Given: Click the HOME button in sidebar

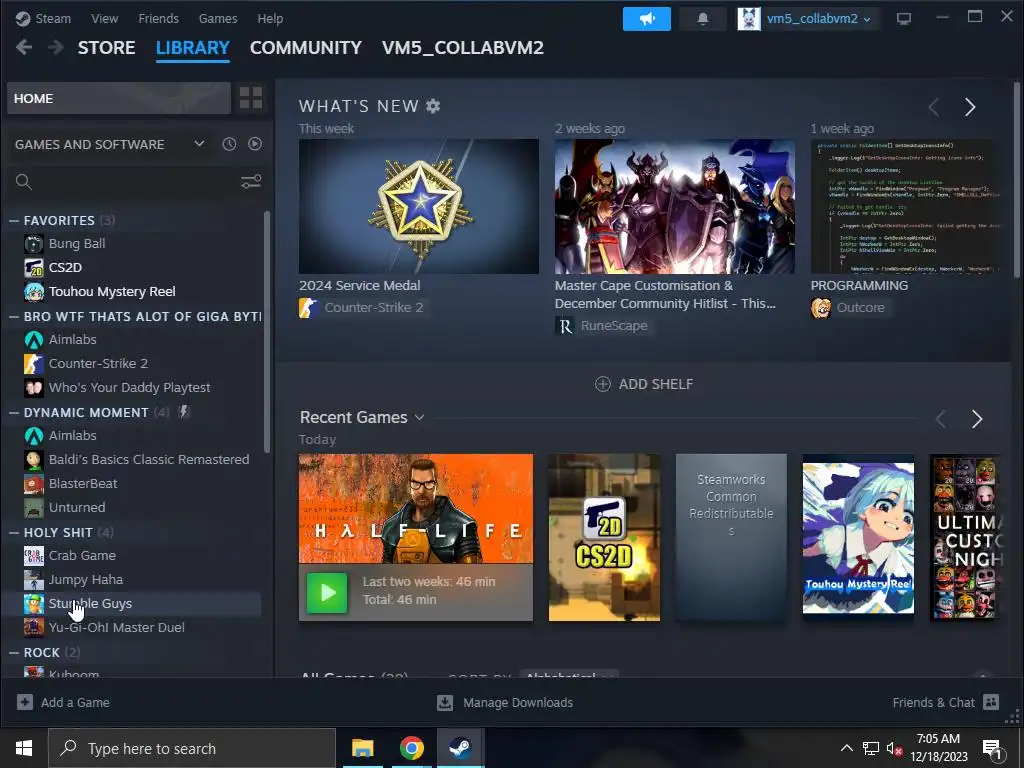Looking at the screenshot, I should (x=119, y=98).
